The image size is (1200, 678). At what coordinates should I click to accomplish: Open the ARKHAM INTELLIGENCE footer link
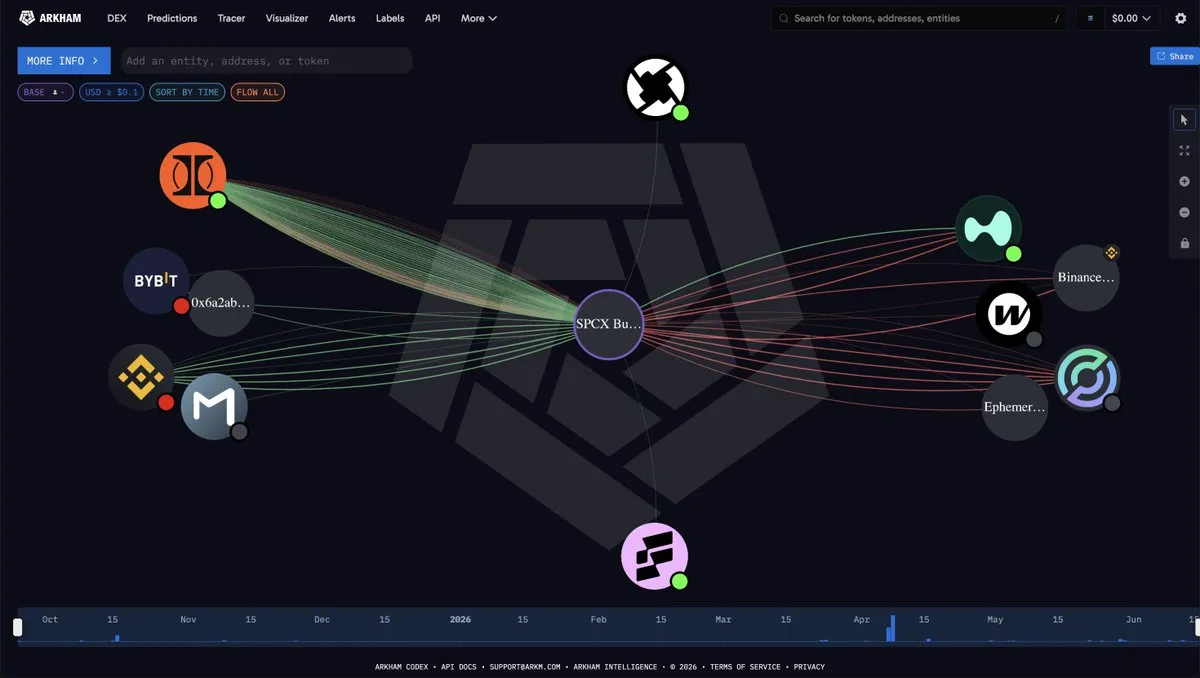[614, 667]
